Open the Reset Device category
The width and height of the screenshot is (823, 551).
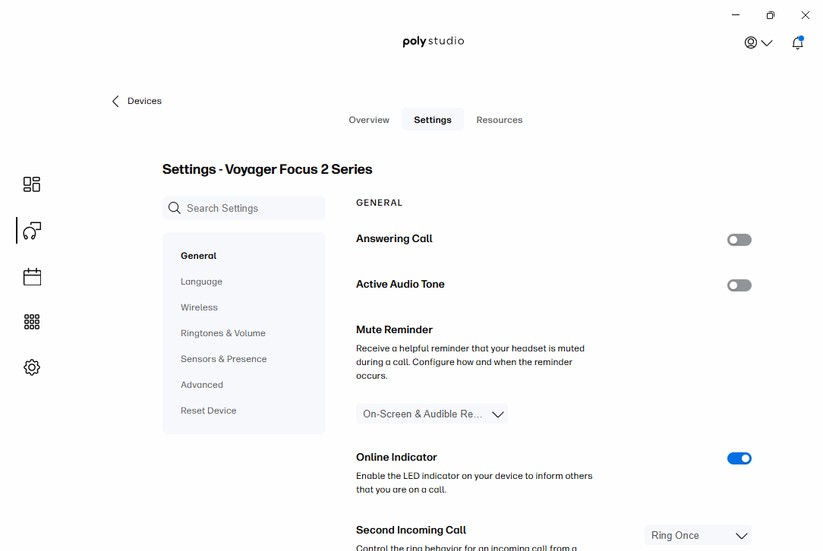(x=208, y=410)
